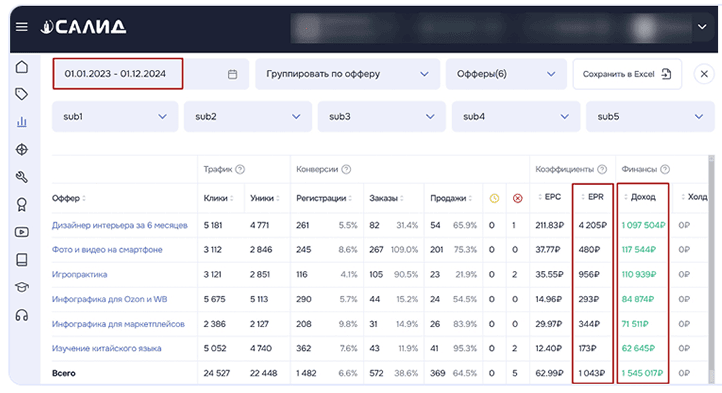722x393 pixels.
Task: Open the hamburger menu icon
Action: click(22, 27)
